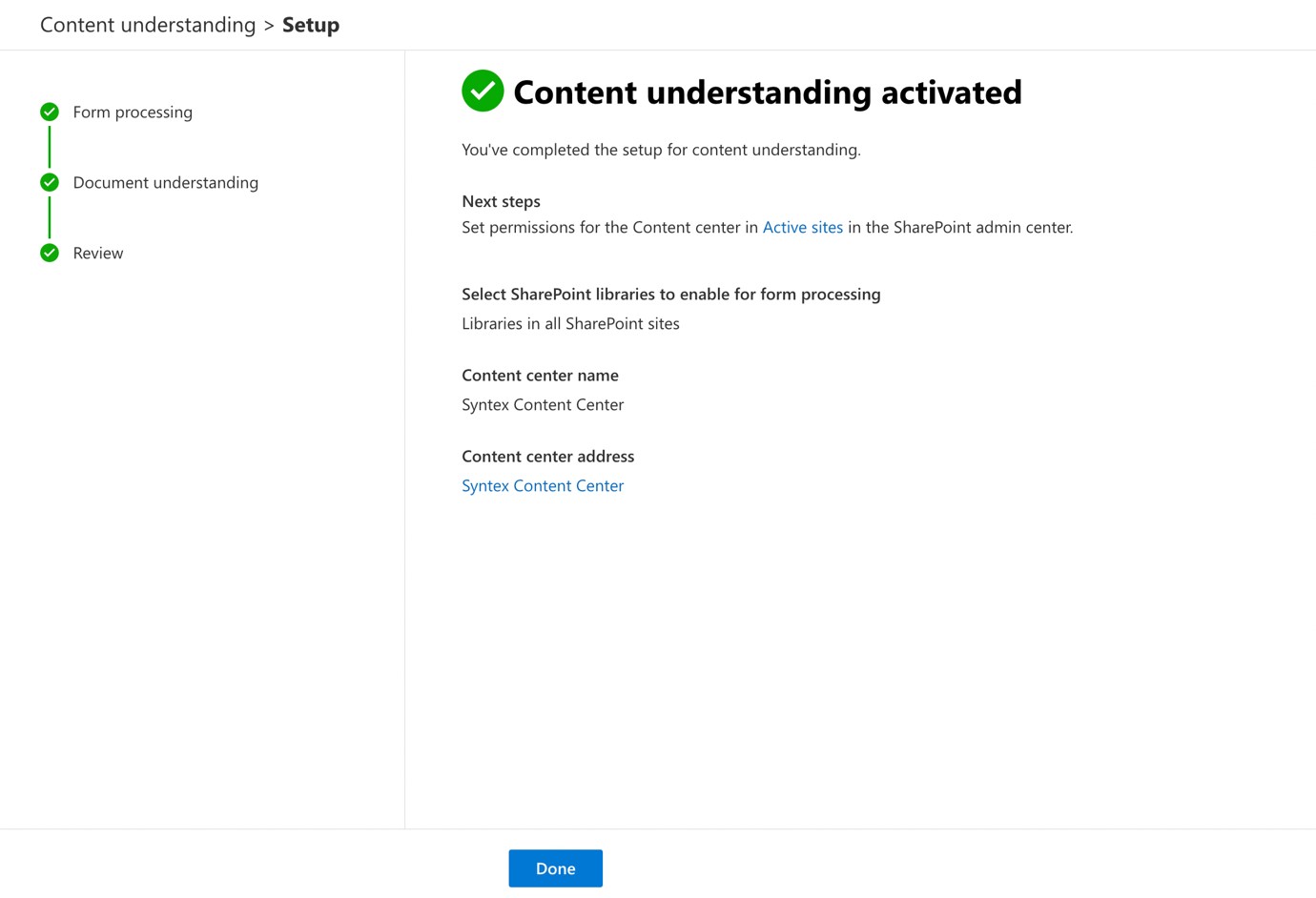Screen dimensions: 1316x898
Task: Open the Active sites link
Action: click(802, 227)
